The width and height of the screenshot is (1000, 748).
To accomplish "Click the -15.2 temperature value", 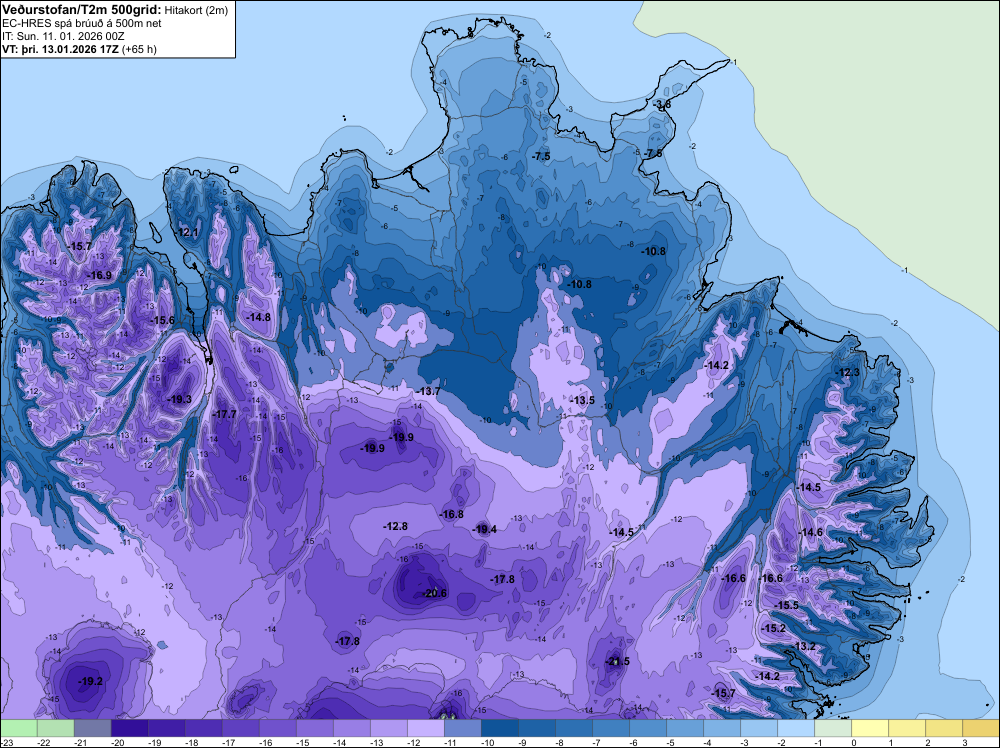I will click(x=774, y=628).
